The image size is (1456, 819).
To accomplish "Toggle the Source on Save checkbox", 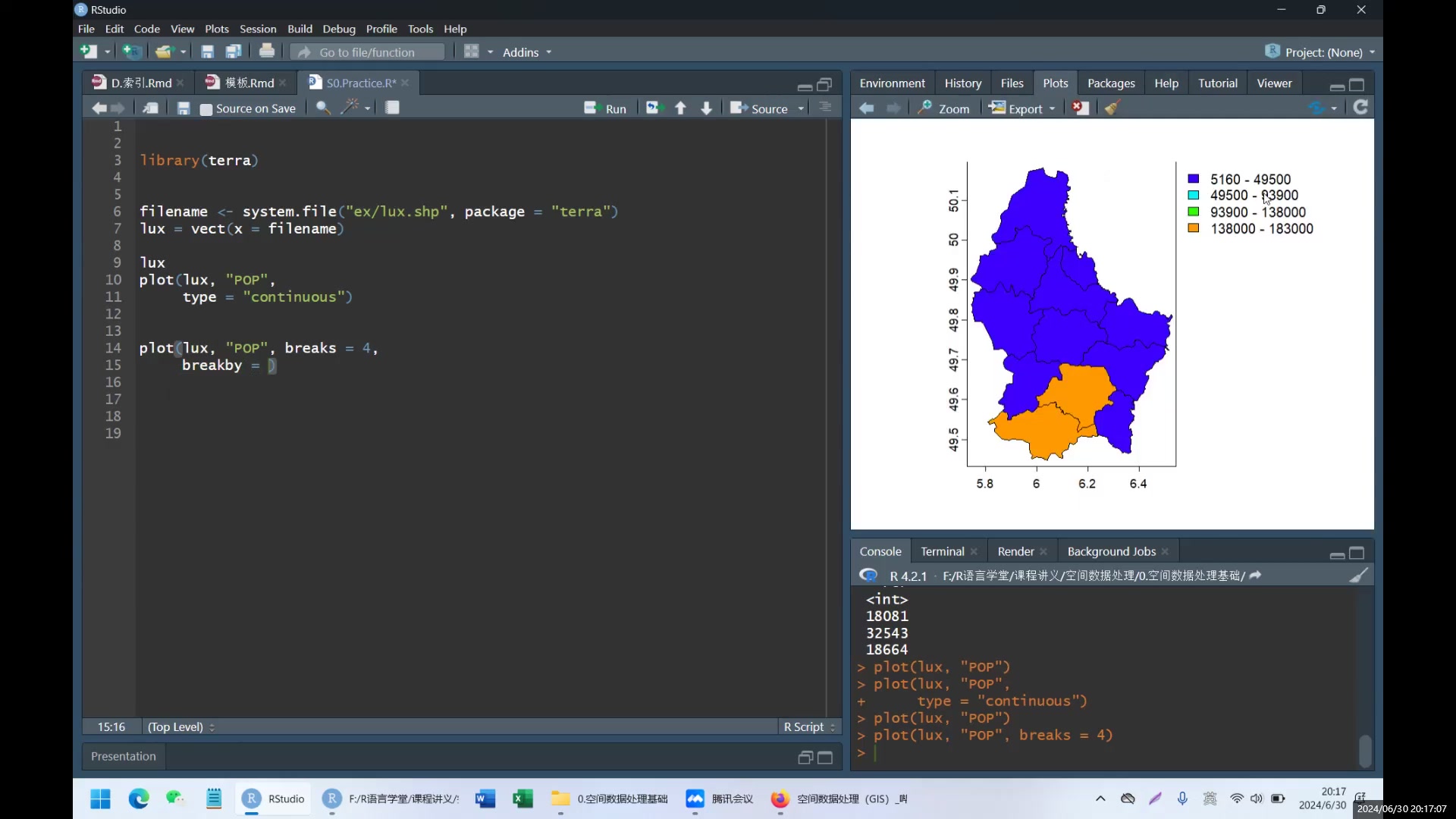I will (206, 109).
